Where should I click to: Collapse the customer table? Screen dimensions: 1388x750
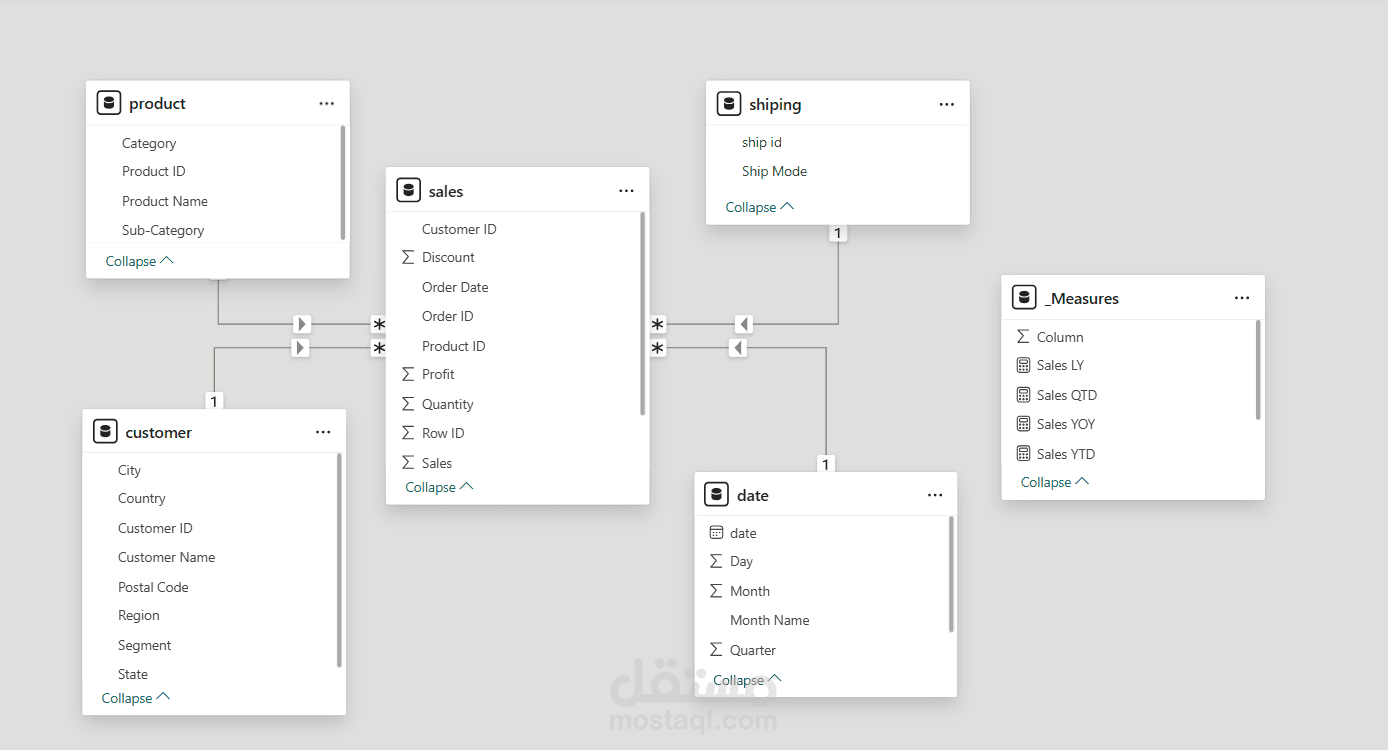[135, 698]
